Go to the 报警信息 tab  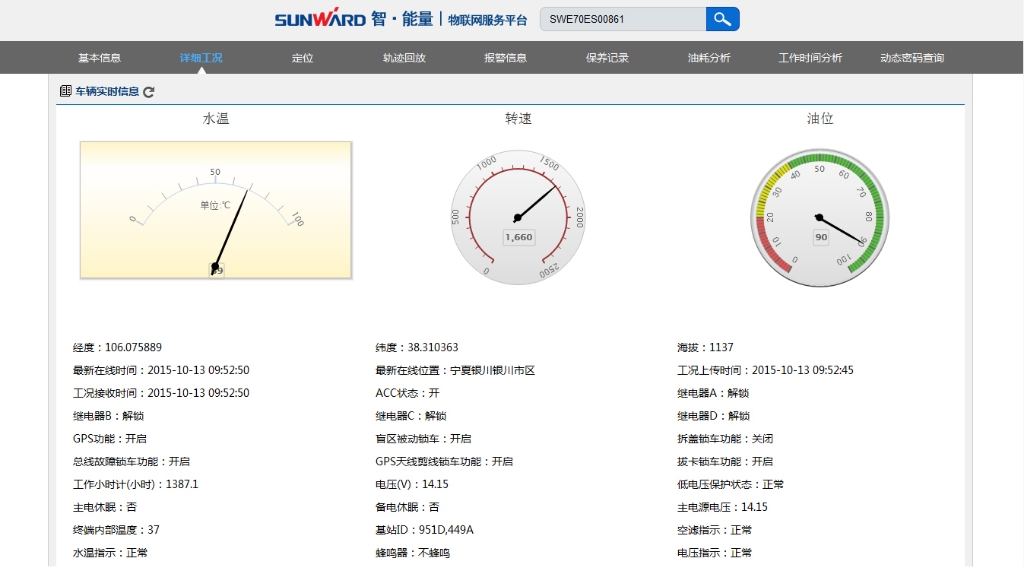(x=505, y=58)
